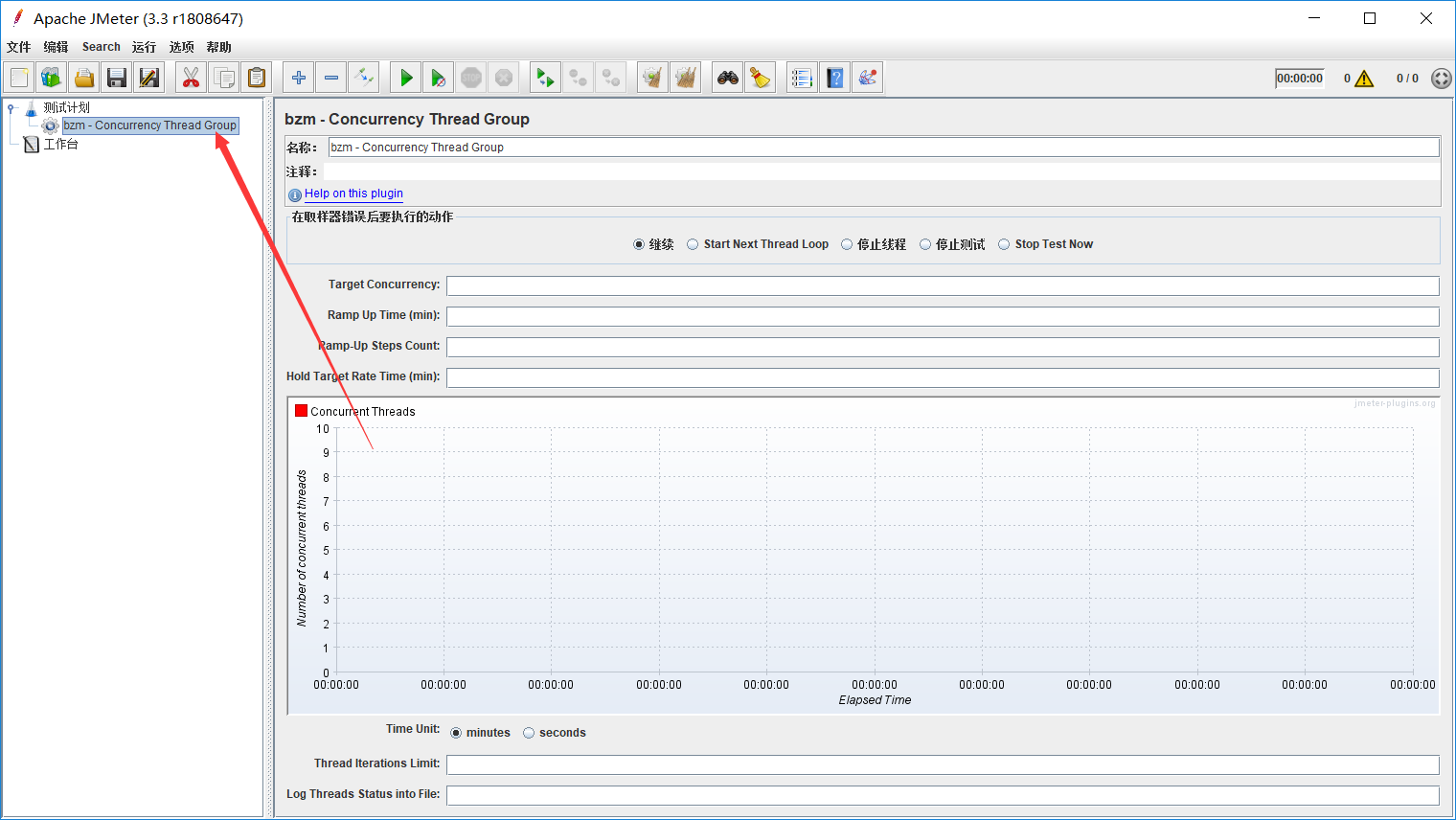
Task: Click the Toggle enable/disable icon
Action: 364,78
